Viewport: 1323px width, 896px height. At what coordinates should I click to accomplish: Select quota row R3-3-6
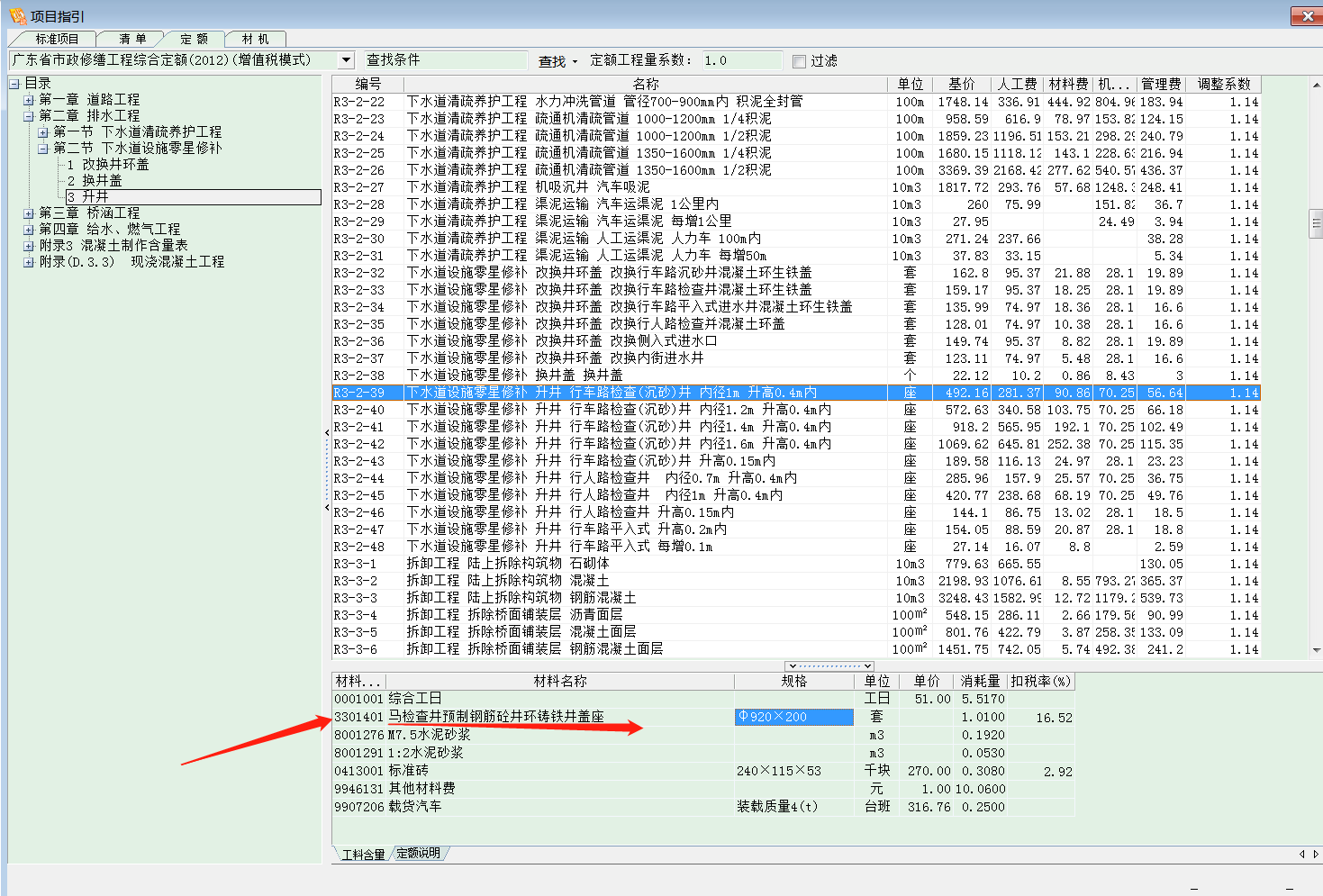click(796, 649)
